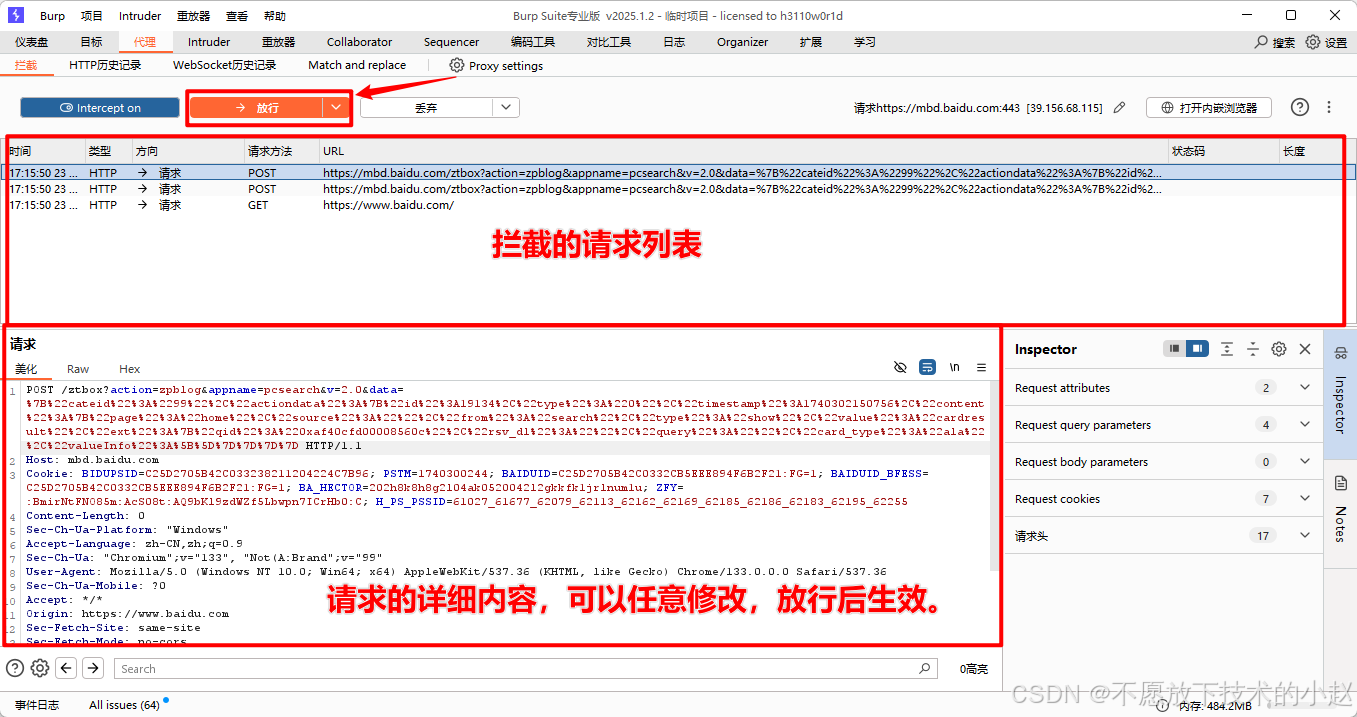Switch to Sequencer tab
Image resolution: width=1357 pixels, height=717 pixels.
(451, 42)
